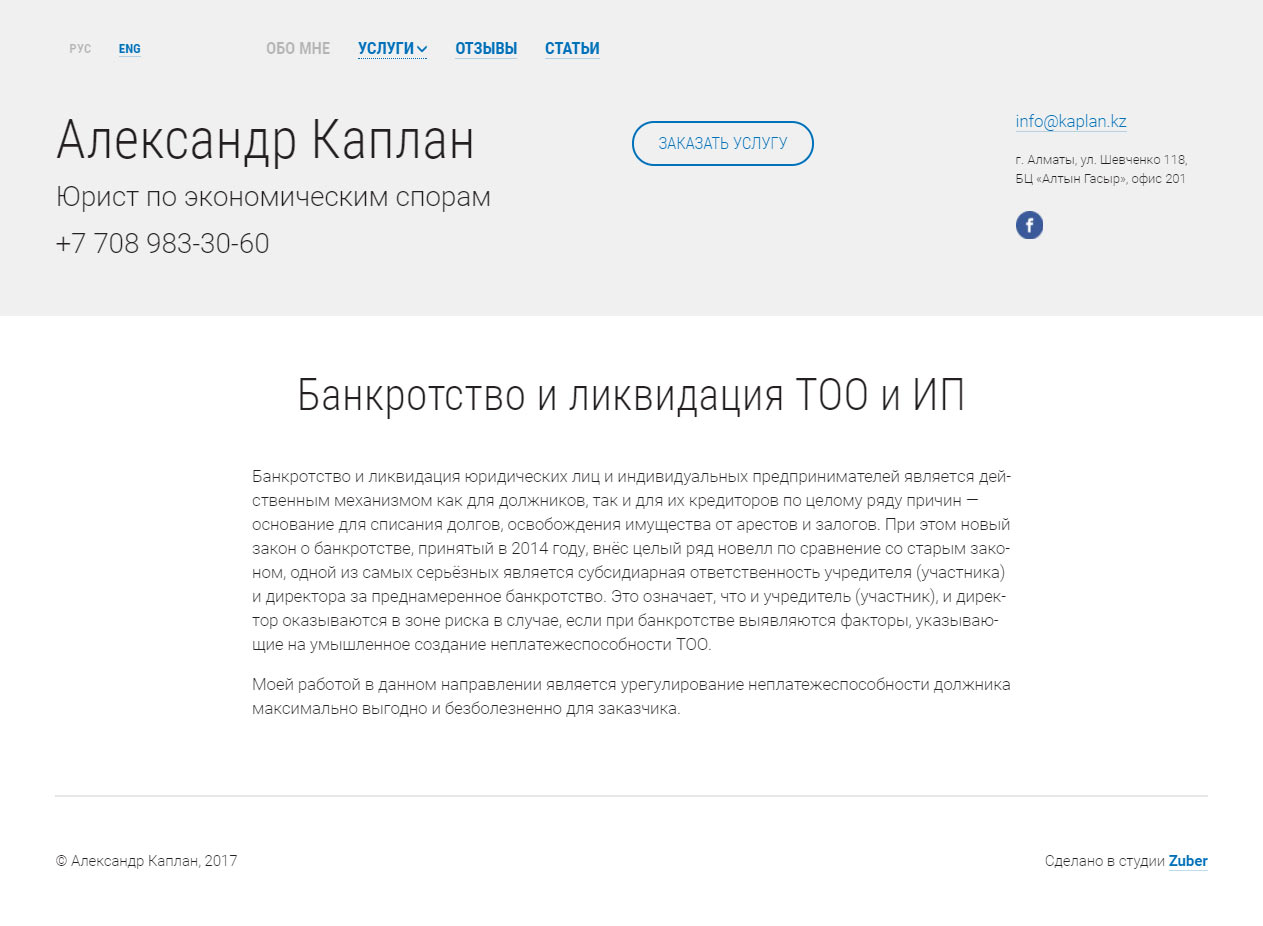Switch site language to РУС
This screenshot has width=1263, height=926.
coord(80,49)
